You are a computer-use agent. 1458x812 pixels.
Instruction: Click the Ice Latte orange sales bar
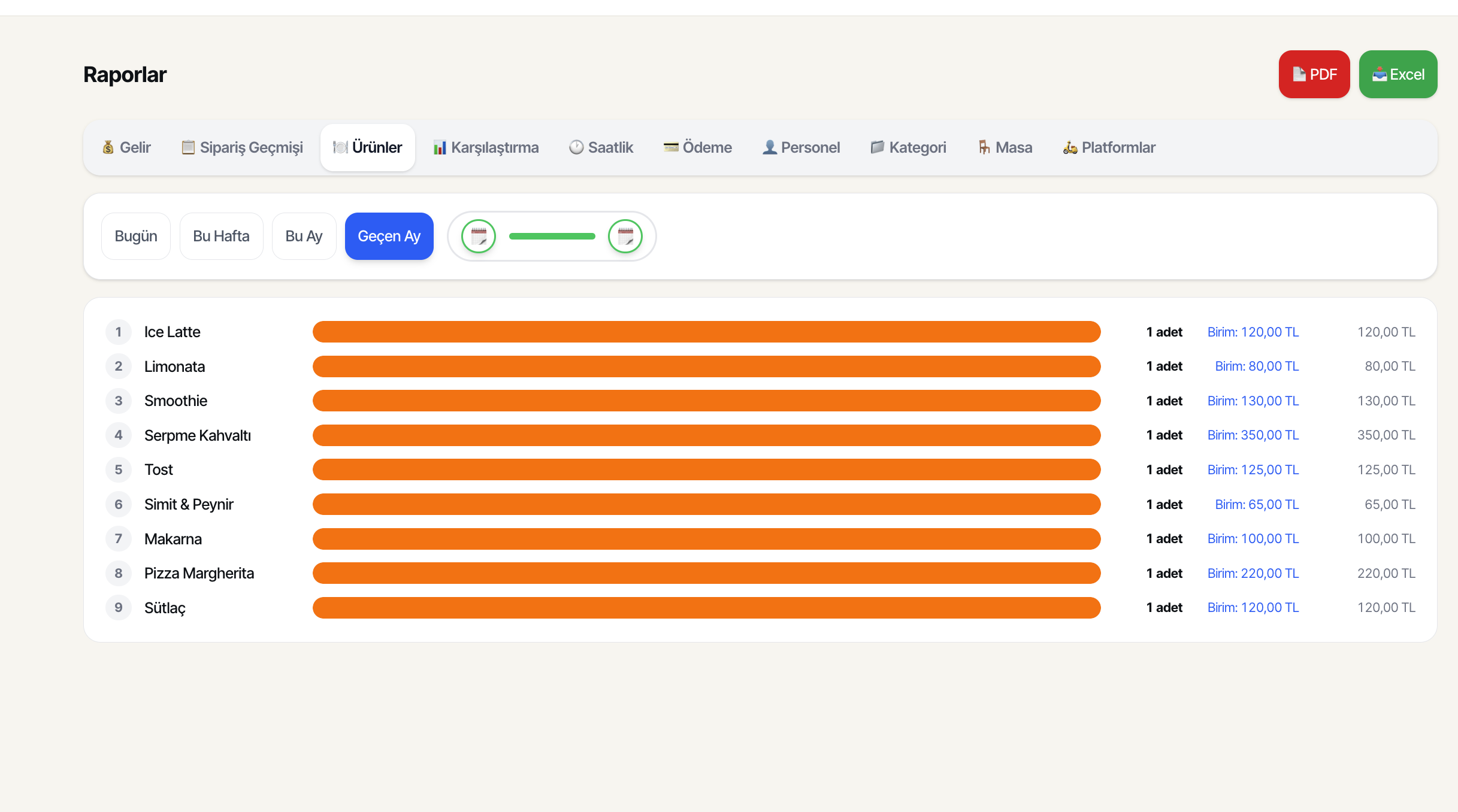[707, 332]
